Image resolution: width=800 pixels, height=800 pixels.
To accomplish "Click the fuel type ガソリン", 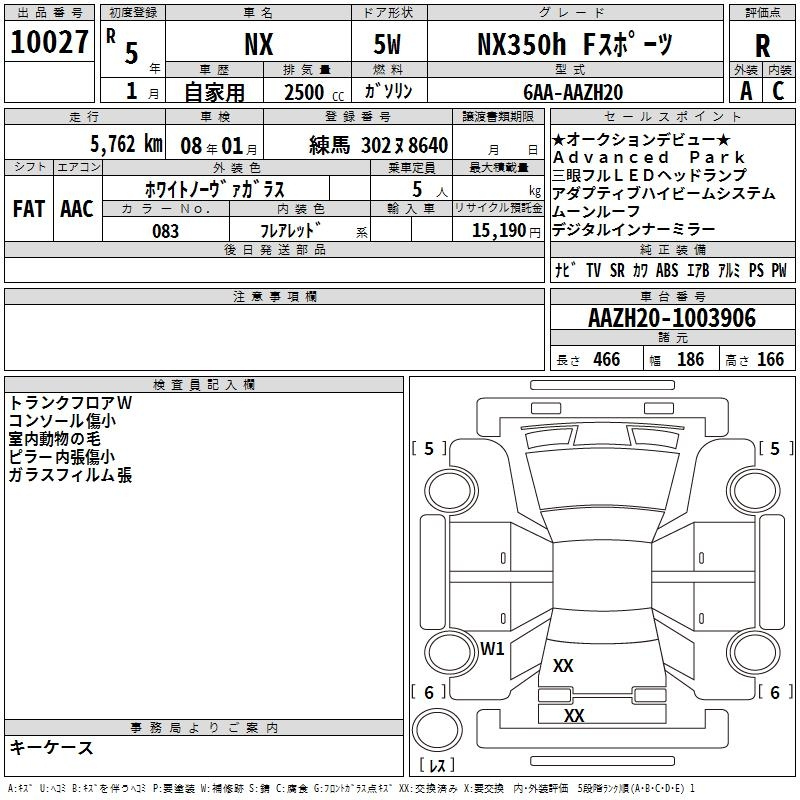I will [388, 91].
